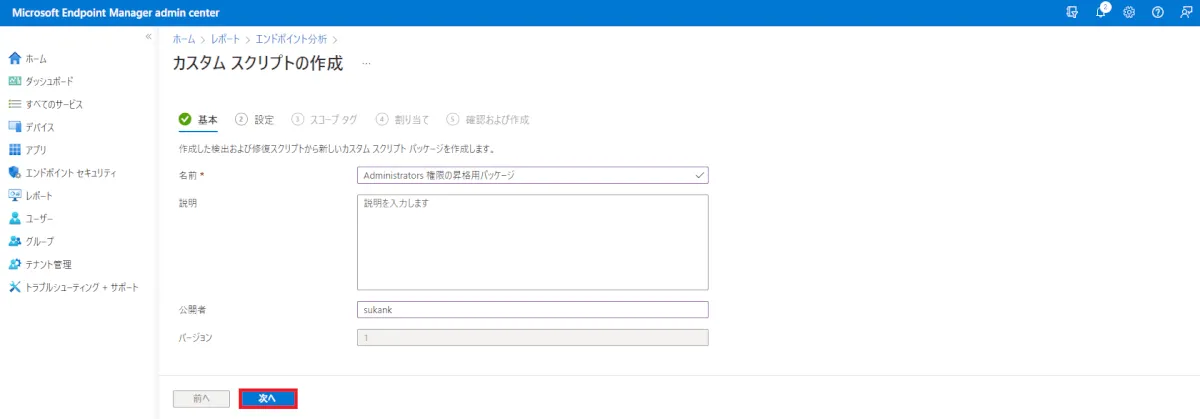Image resolution: width=1200 pixels, height=419 pixels.
Task: Click the Microsoft Endpoint Manager admin center title
Action: 115,11
